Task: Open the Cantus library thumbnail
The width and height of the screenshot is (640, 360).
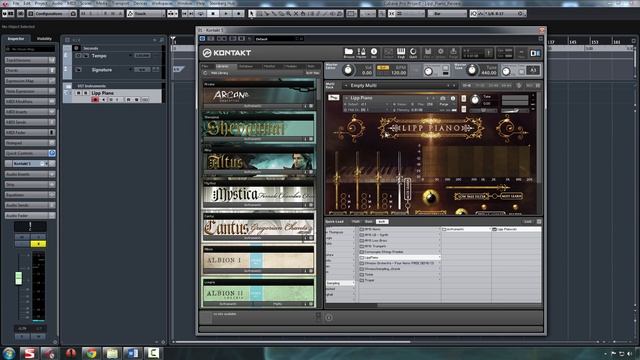Action: click(259, 228)
